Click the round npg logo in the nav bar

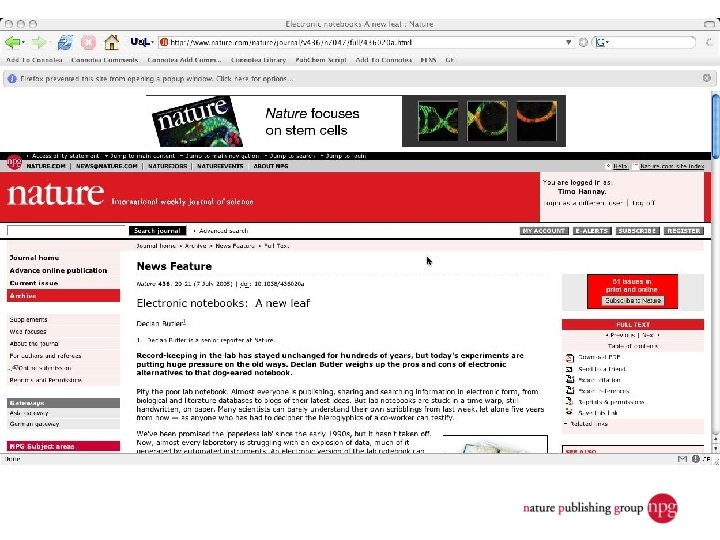pos(14,163)
